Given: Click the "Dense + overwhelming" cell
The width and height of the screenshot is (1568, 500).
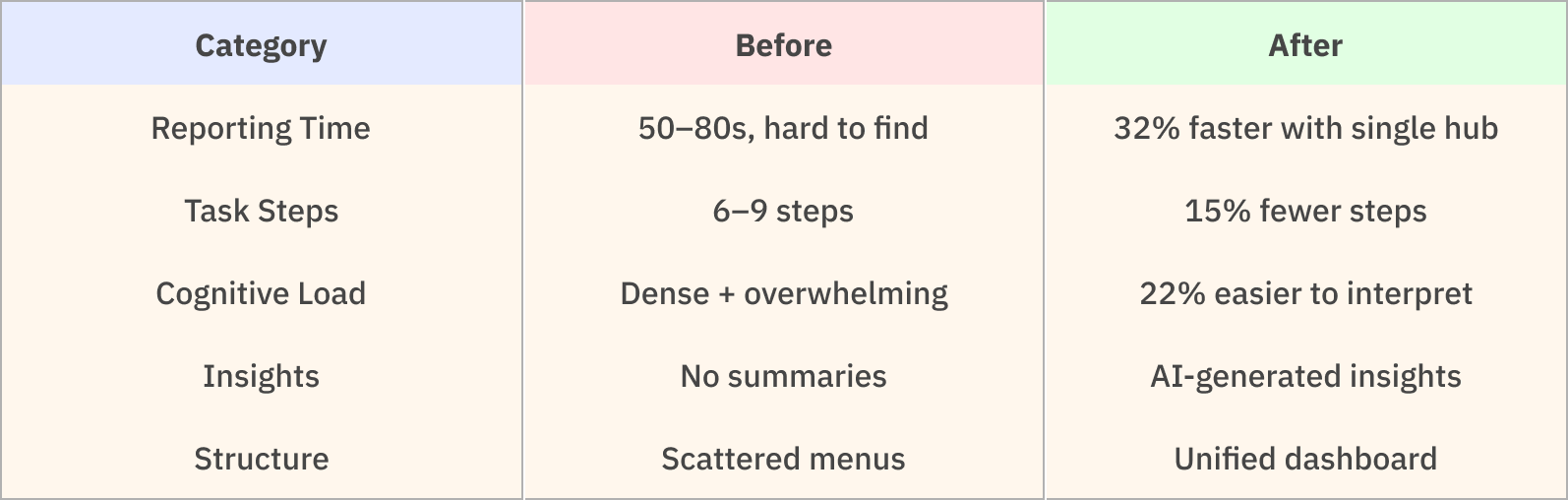Looking at the screenshot, I should pyautogui.click(x=783, y=293).
